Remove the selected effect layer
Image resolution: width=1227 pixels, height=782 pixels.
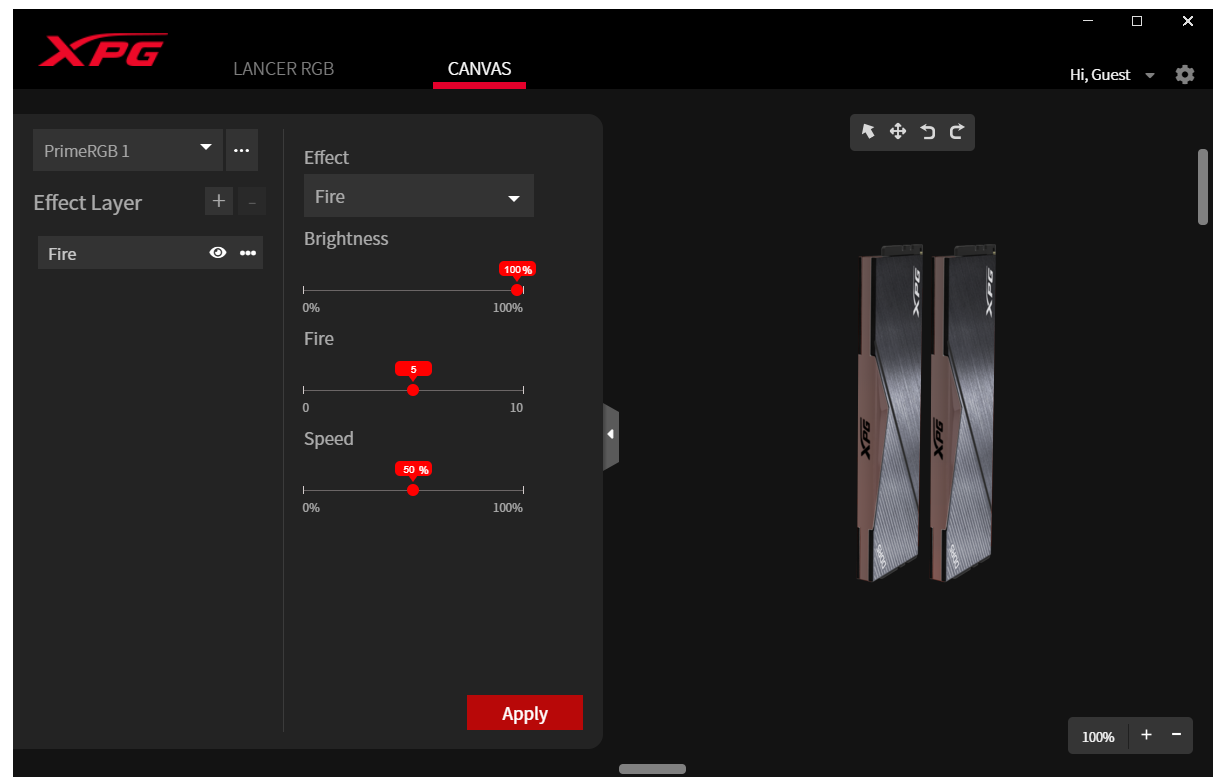(x=251, y=201)
